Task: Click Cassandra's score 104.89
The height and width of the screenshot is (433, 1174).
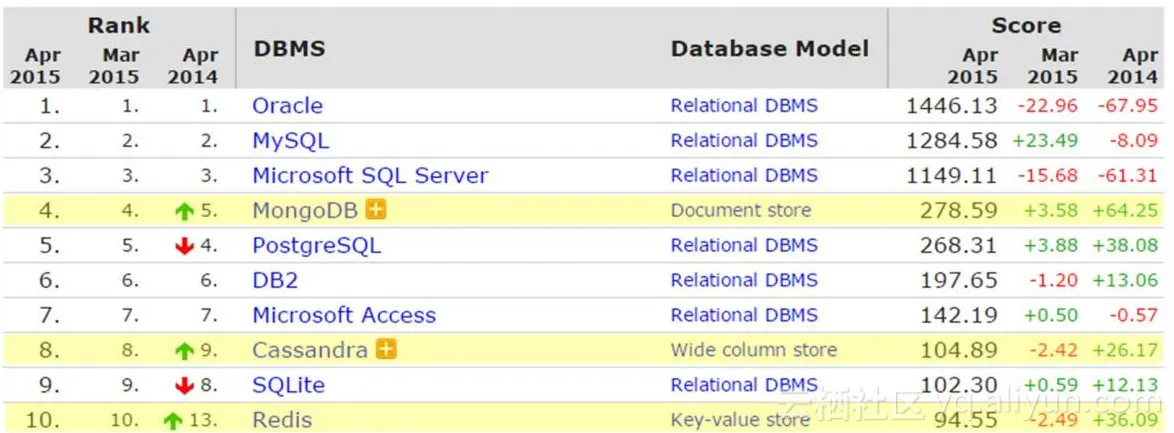Action: (x=958, y=350)
